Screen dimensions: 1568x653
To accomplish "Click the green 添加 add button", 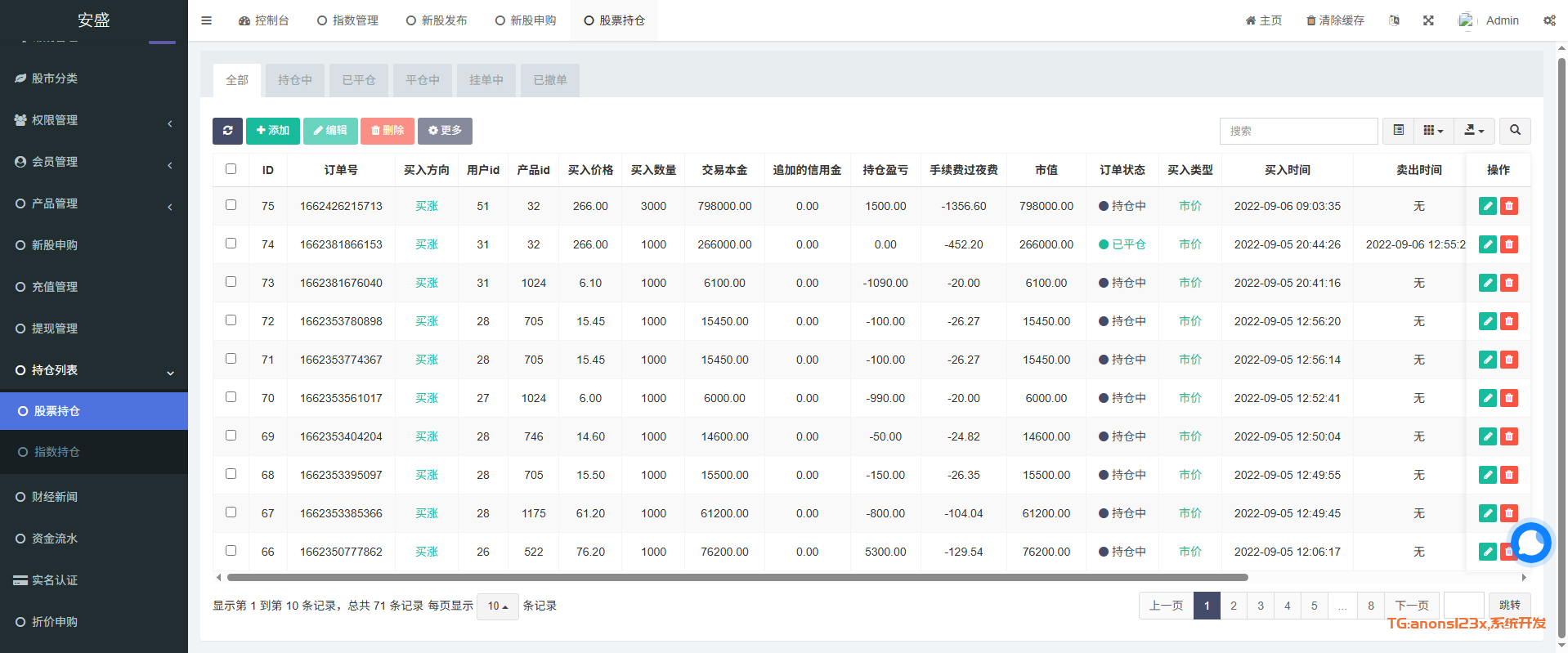I will pos(272,131).
